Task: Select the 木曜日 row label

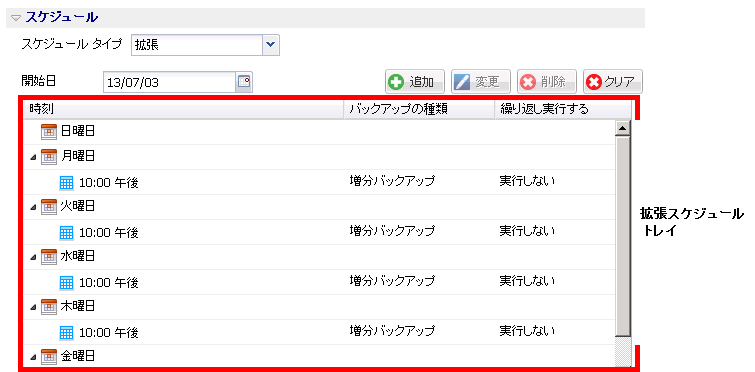Action: point(78,306)
